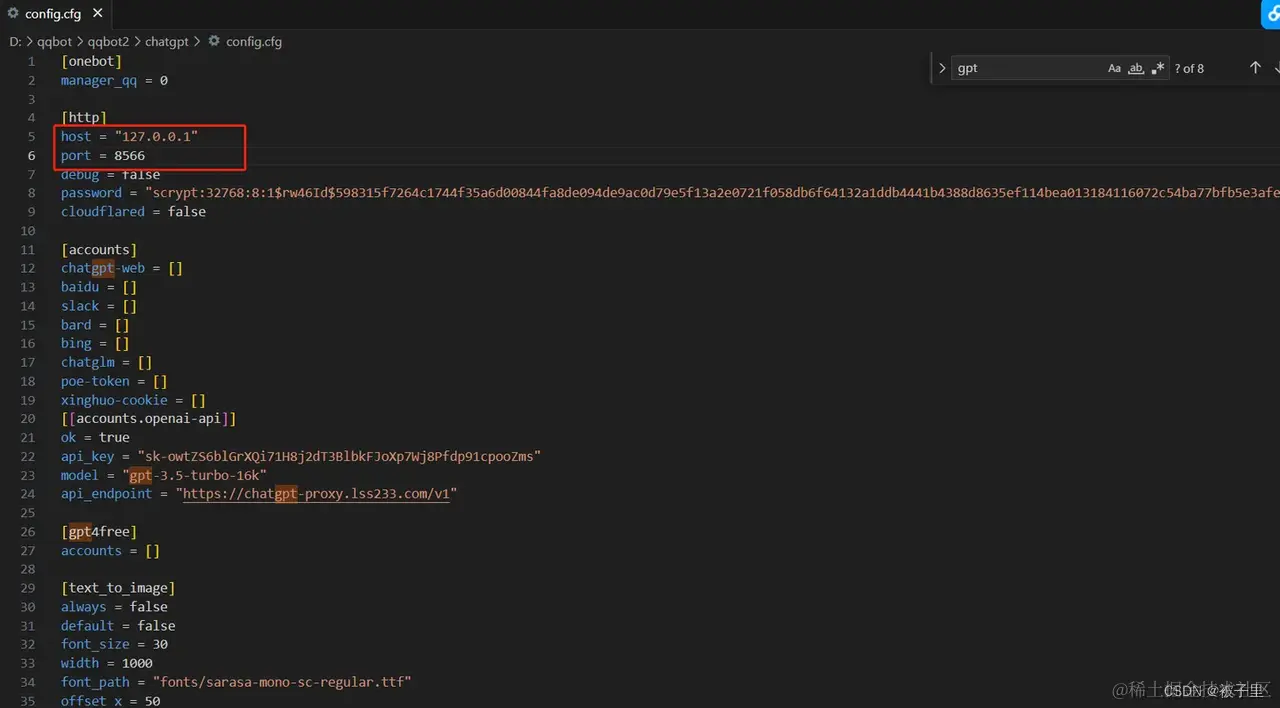
Task: Click inside the find input containing gpt
Action: (1028, 68)
